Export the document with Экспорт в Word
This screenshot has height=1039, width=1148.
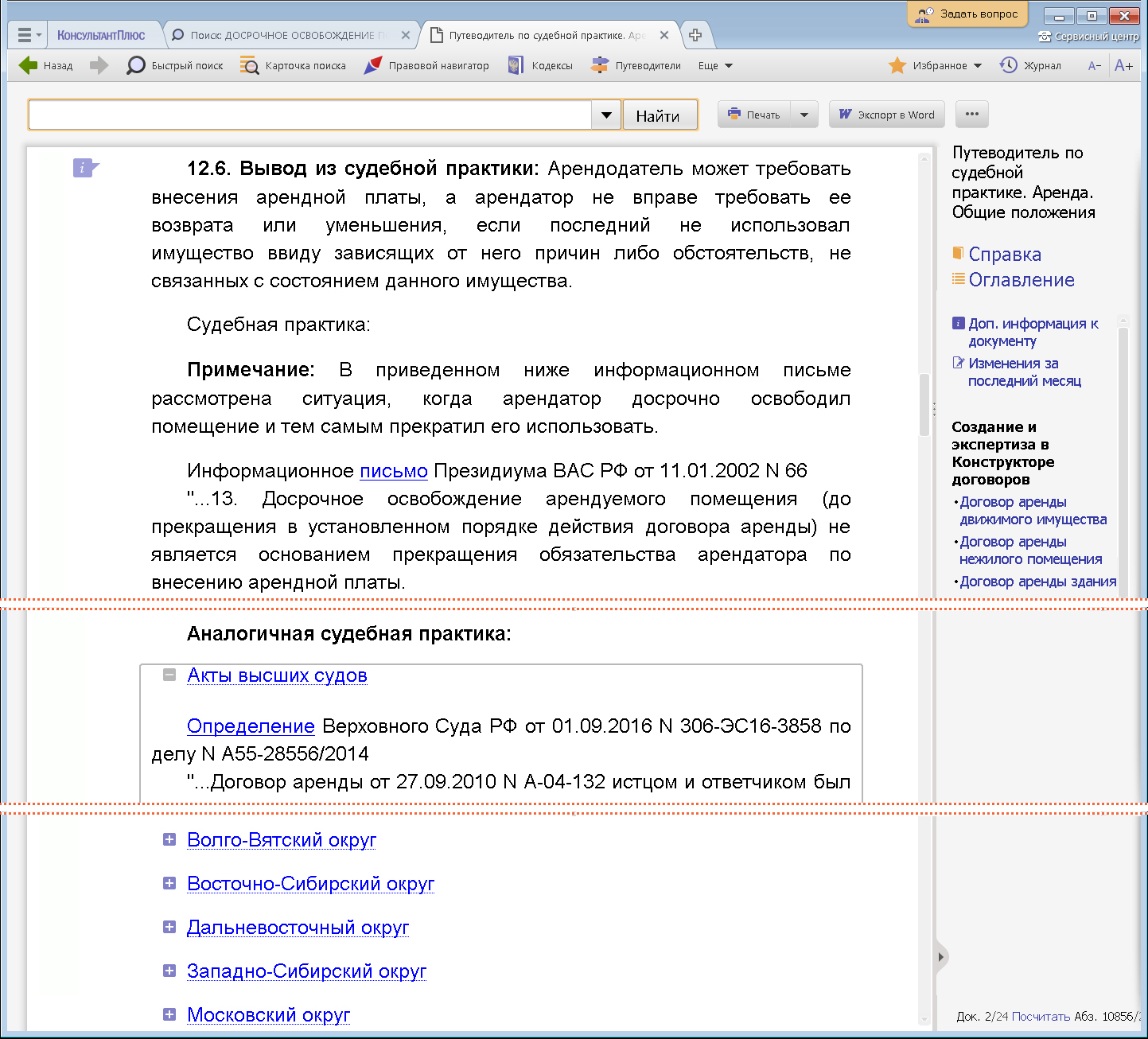[x=887, y=115]
